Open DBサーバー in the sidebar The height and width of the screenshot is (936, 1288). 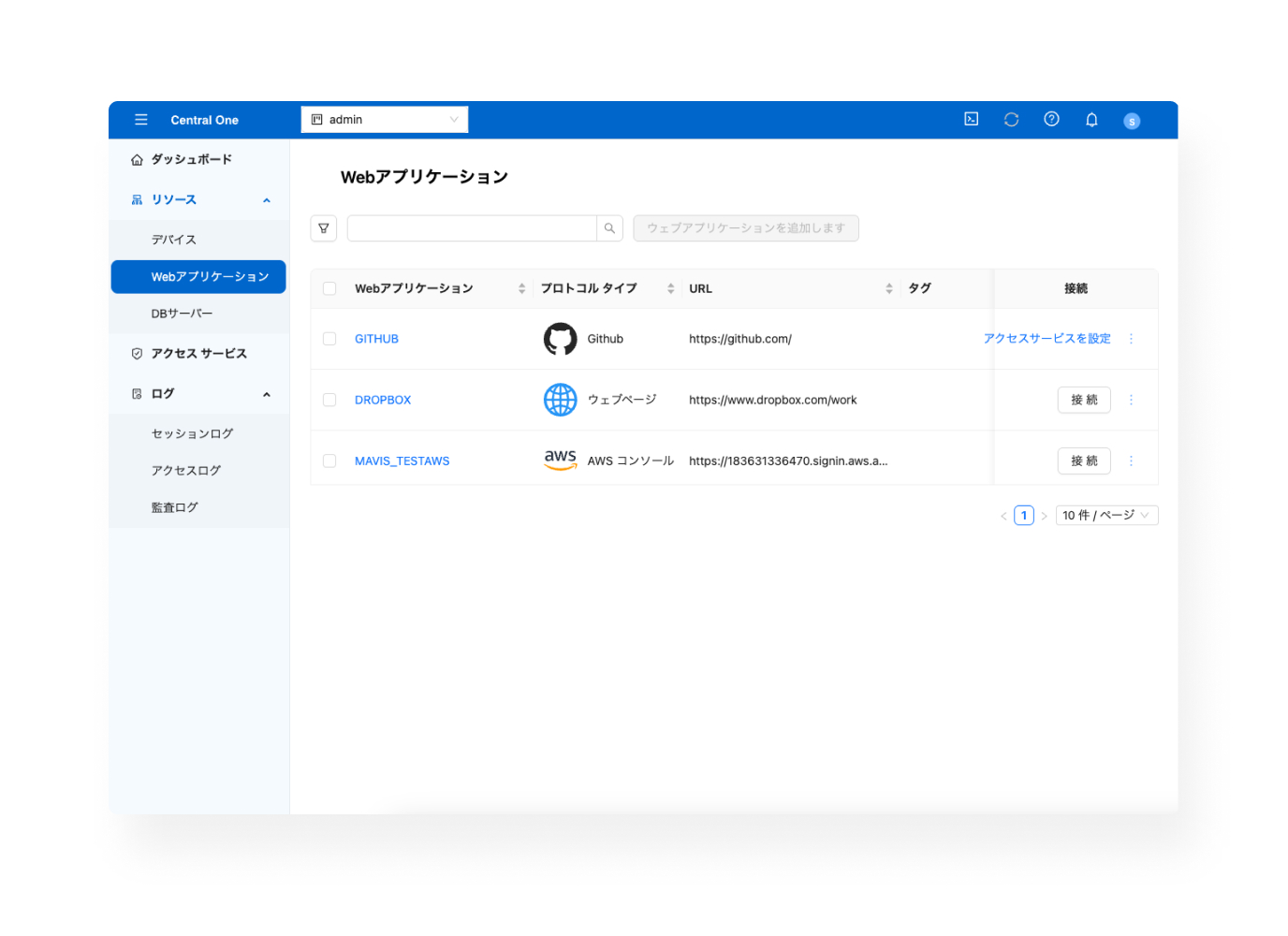(x=183, y=314)
